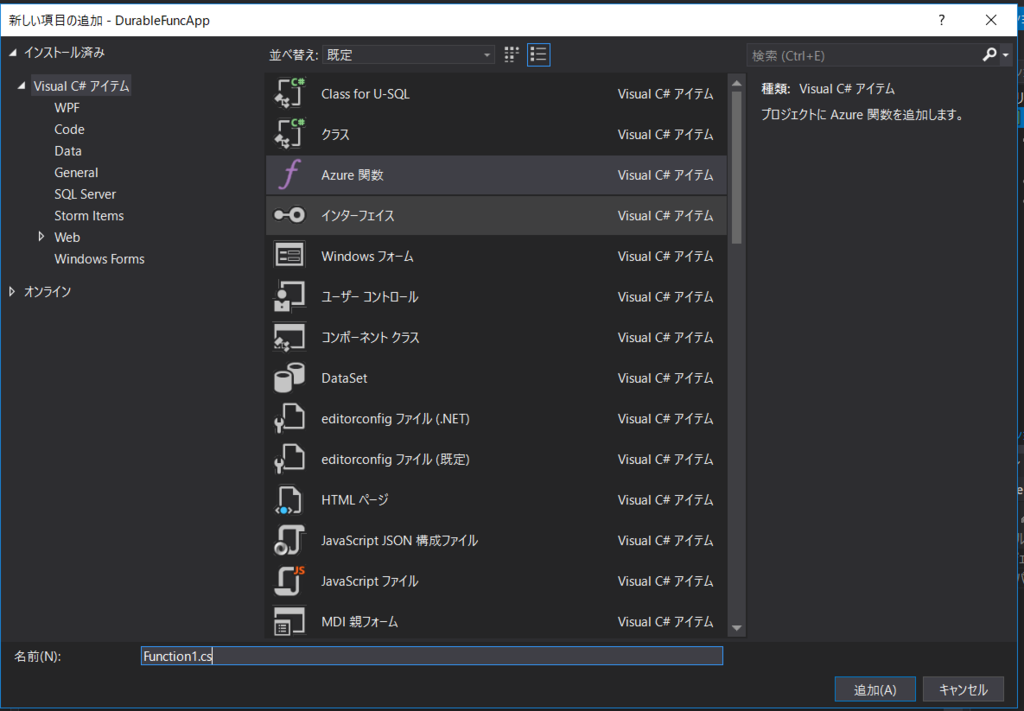Select the WPF category
Screen dimensions: 1024x711
click(x=67, y=108)
